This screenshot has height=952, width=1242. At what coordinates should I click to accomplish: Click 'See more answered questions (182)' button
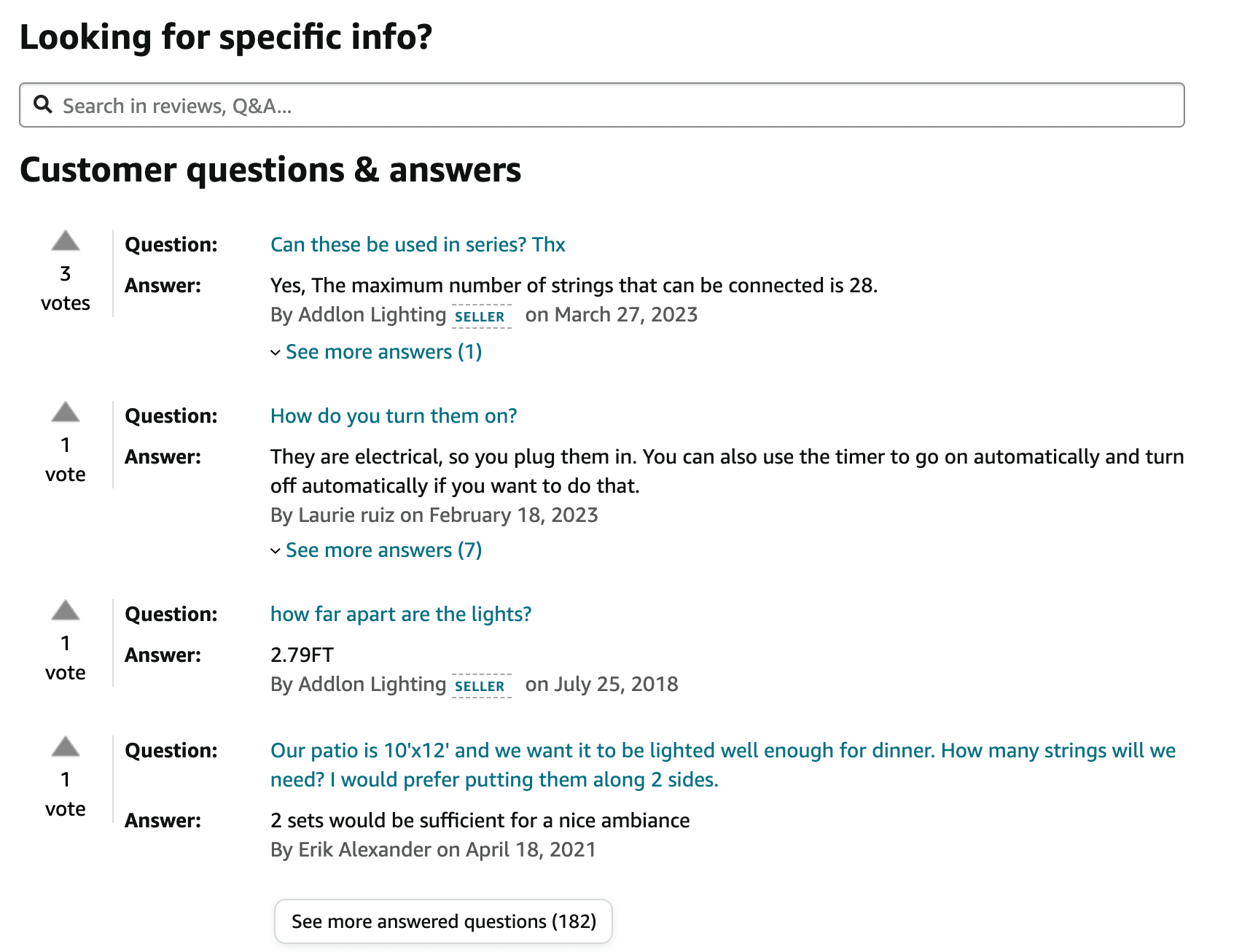443,921
